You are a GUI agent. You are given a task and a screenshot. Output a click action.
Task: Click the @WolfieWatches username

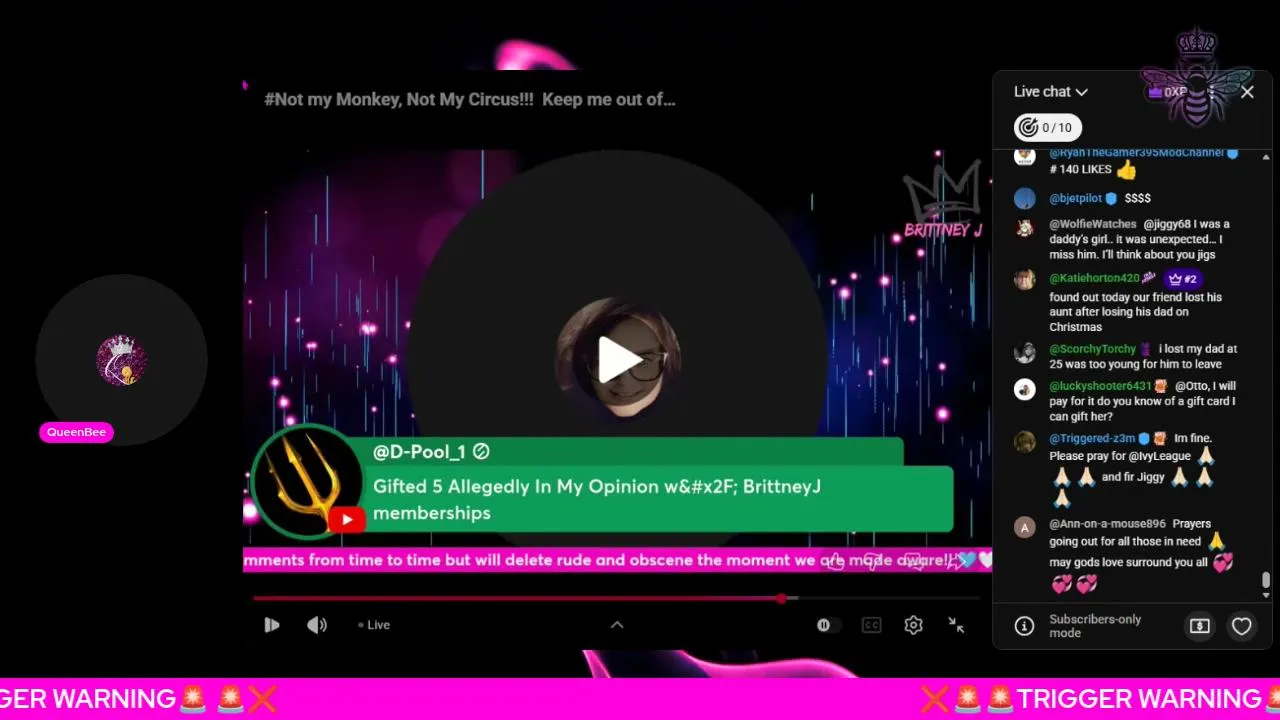1092,224
